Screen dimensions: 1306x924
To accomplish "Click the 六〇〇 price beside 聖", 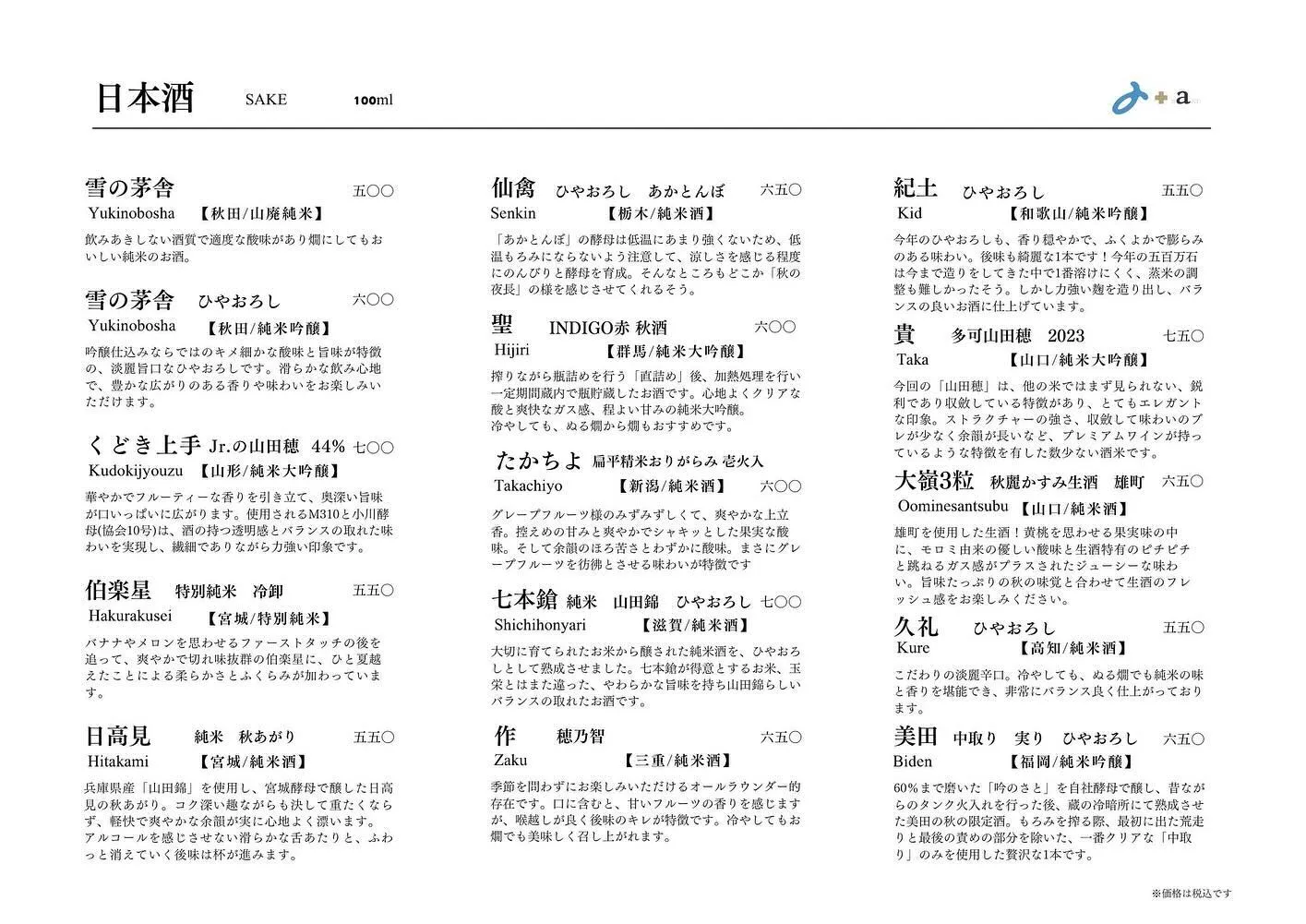I will (774, 327).
